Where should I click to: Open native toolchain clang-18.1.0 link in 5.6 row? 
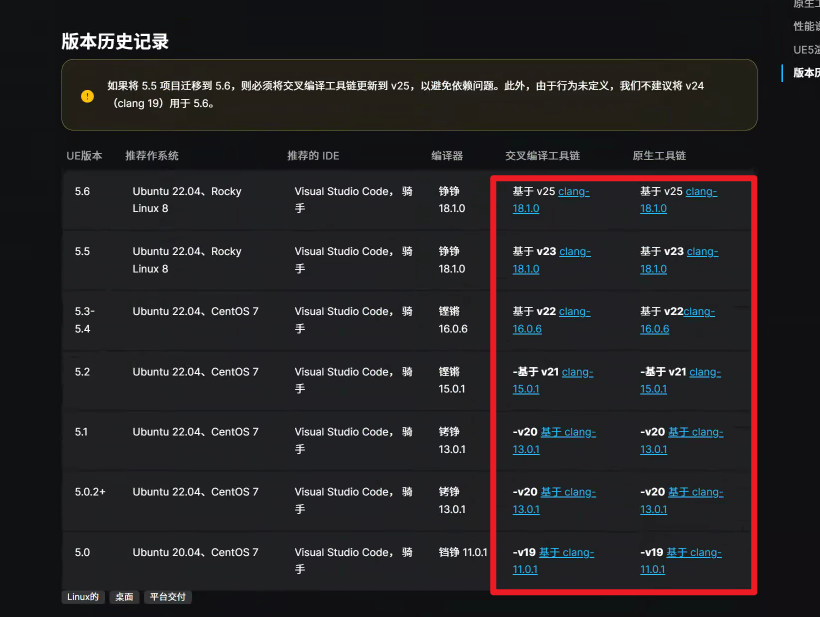(x=678, y=200)
